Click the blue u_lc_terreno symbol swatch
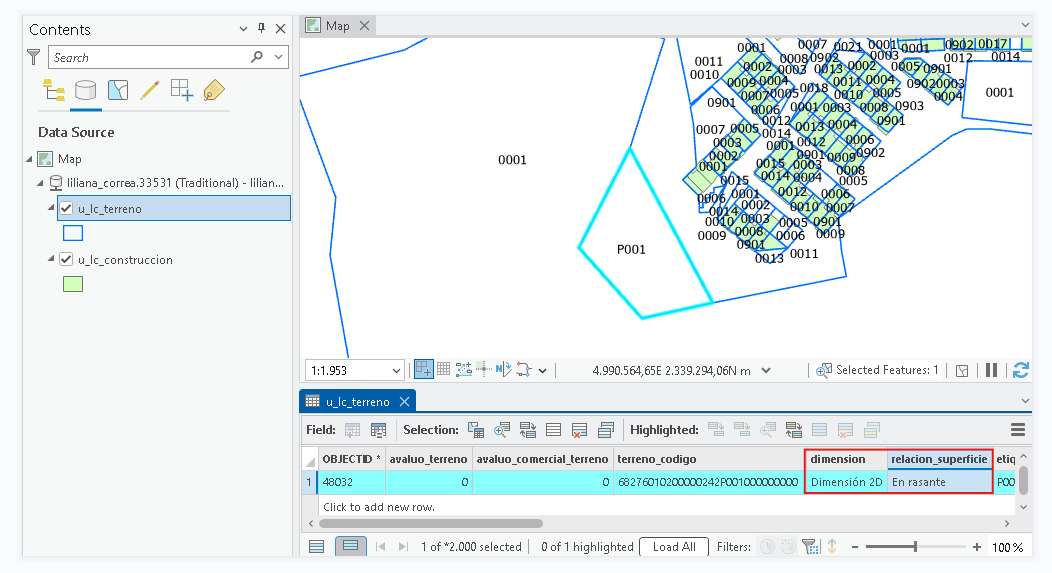 click(72, 233)
